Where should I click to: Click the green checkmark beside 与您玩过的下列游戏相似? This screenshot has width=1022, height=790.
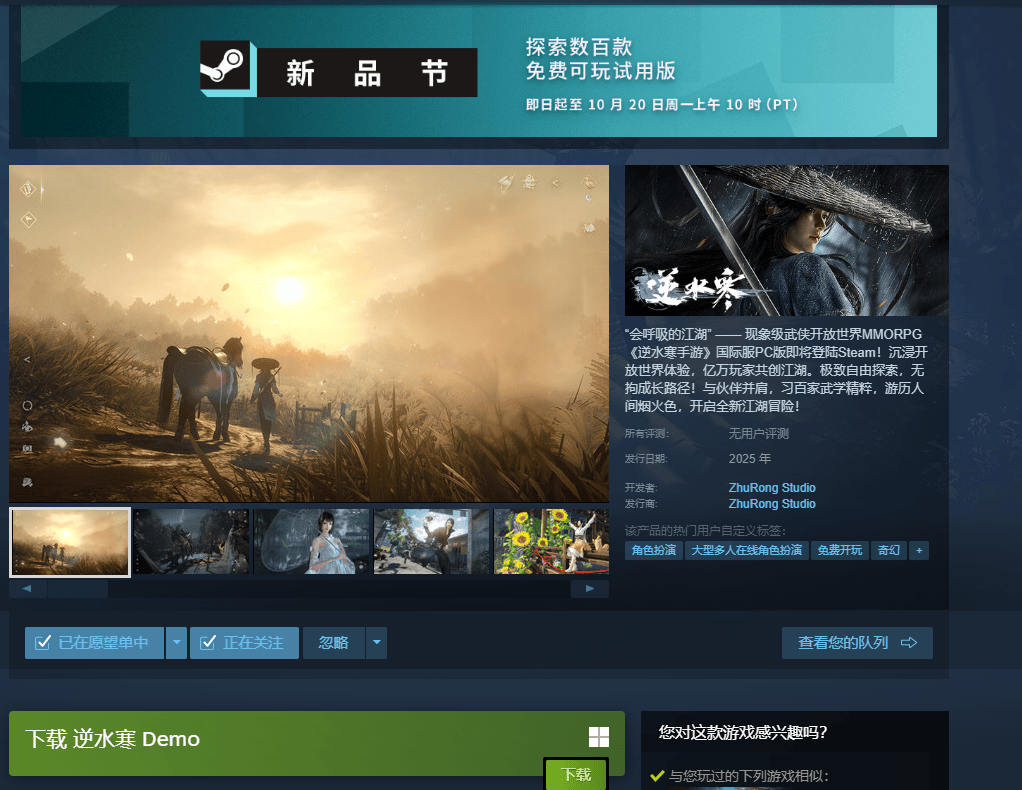[657, 775]
